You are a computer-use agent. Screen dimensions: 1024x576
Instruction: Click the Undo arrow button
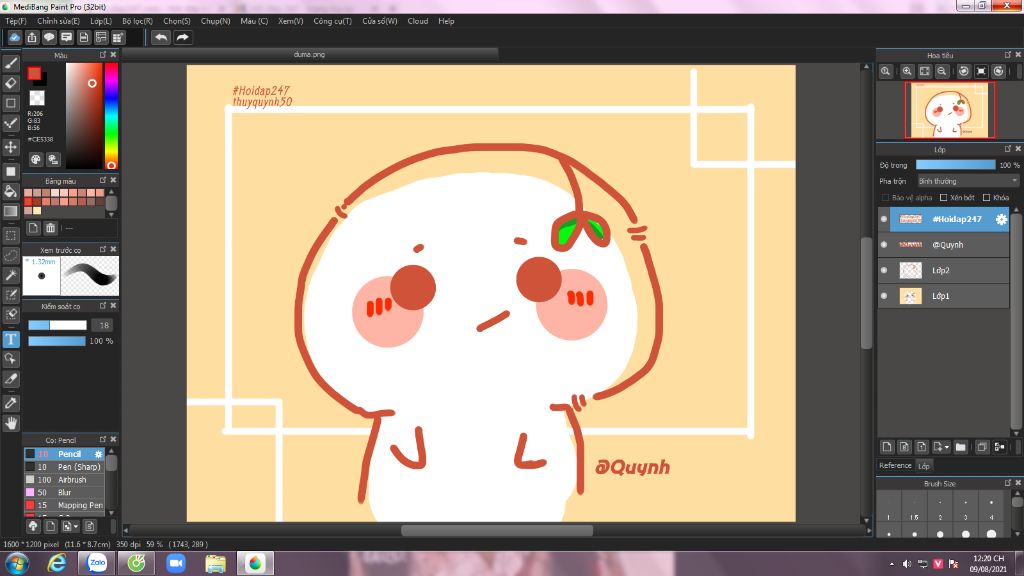161,37
